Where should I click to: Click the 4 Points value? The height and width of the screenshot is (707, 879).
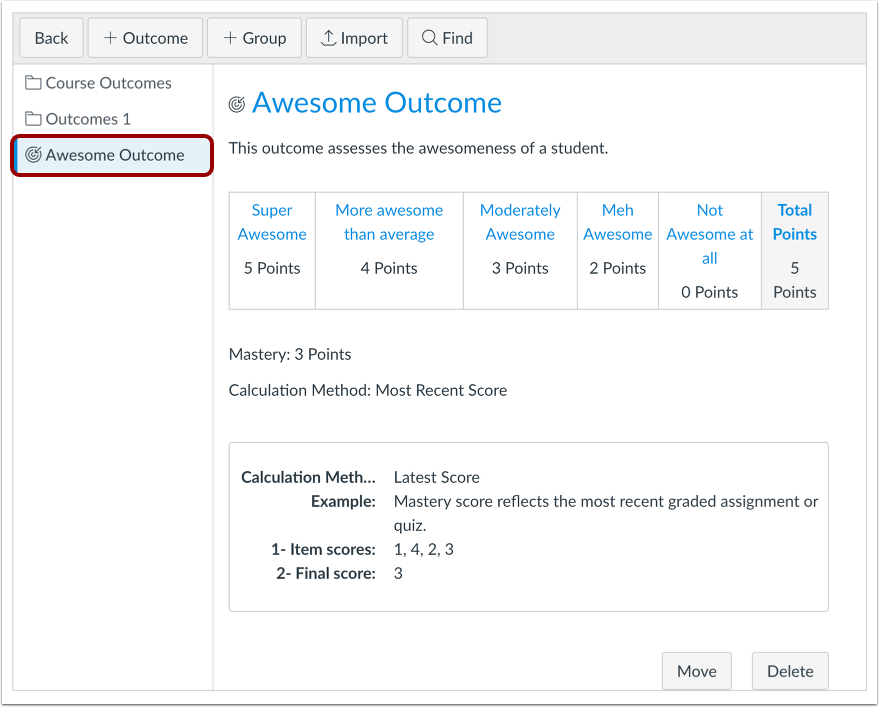[x=389, y=269]
